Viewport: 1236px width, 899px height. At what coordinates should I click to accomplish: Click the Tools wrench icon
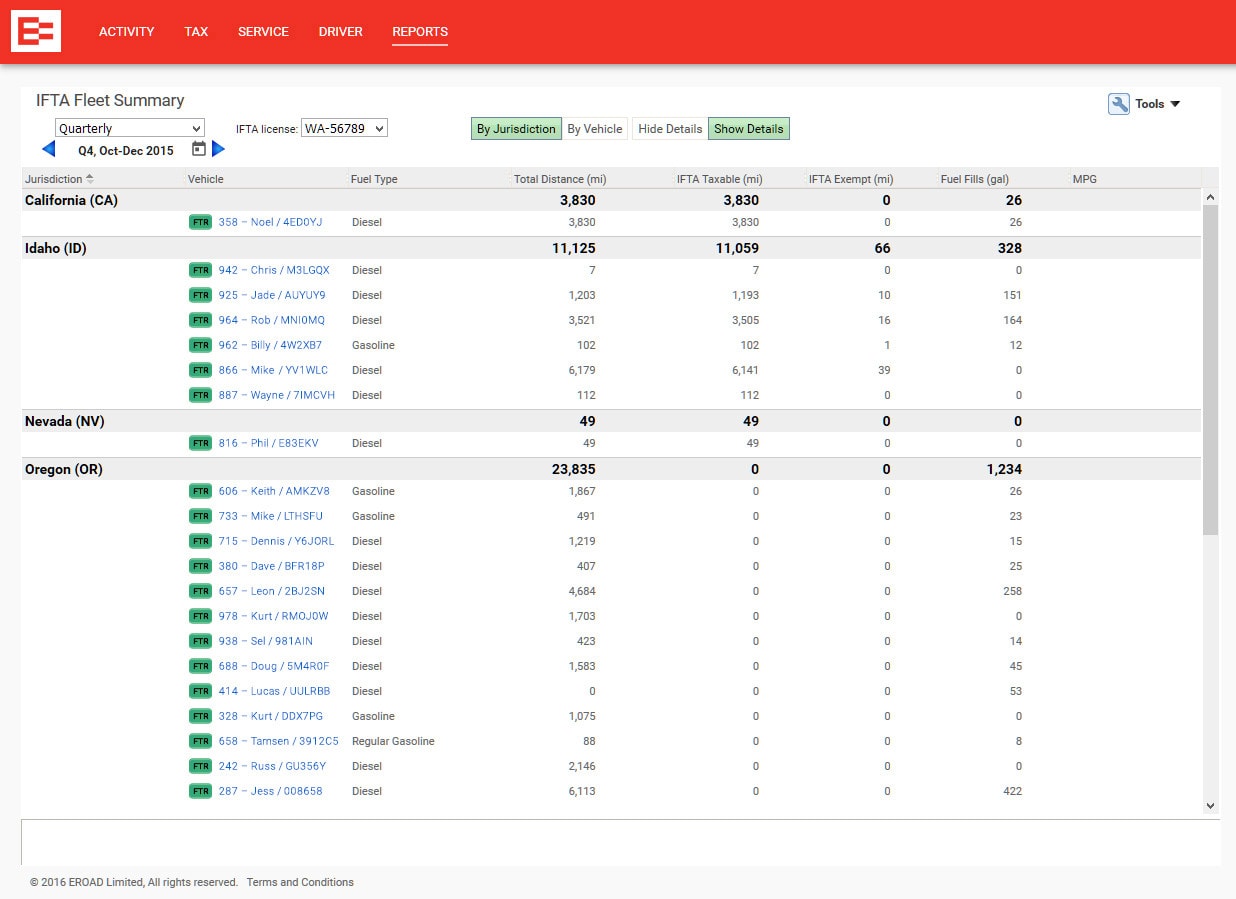coord(1118,104)
